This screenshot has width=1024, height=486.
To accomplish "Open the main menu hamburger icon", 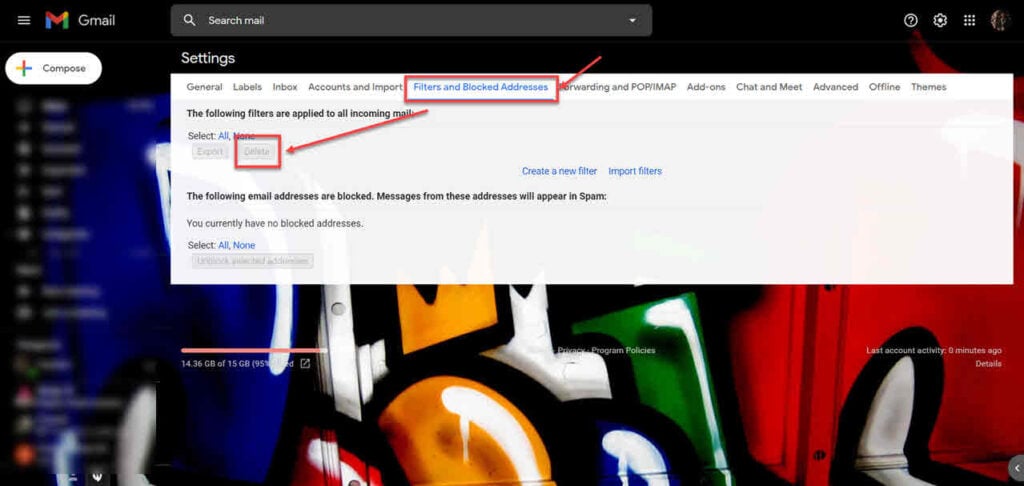I will [24, 20].
